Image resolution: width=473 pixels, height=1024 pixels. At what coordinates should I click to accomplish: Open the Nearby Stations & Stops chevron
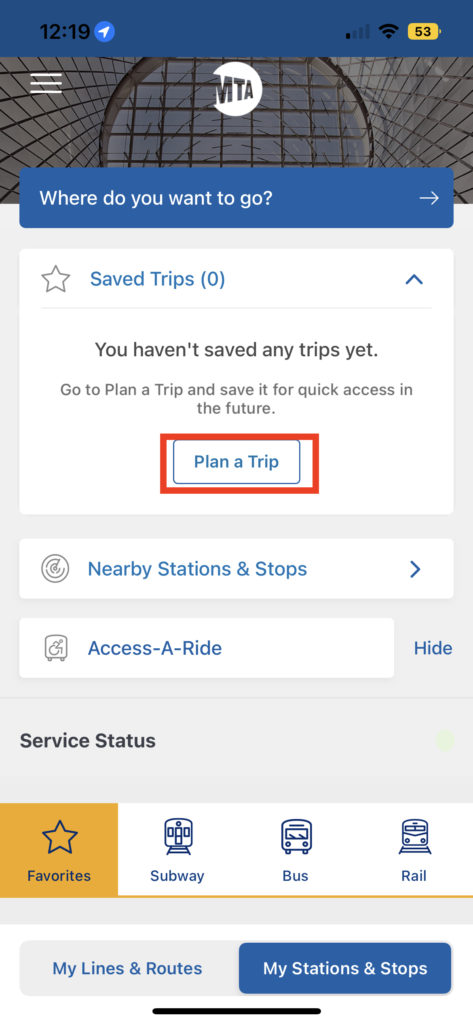415,569
